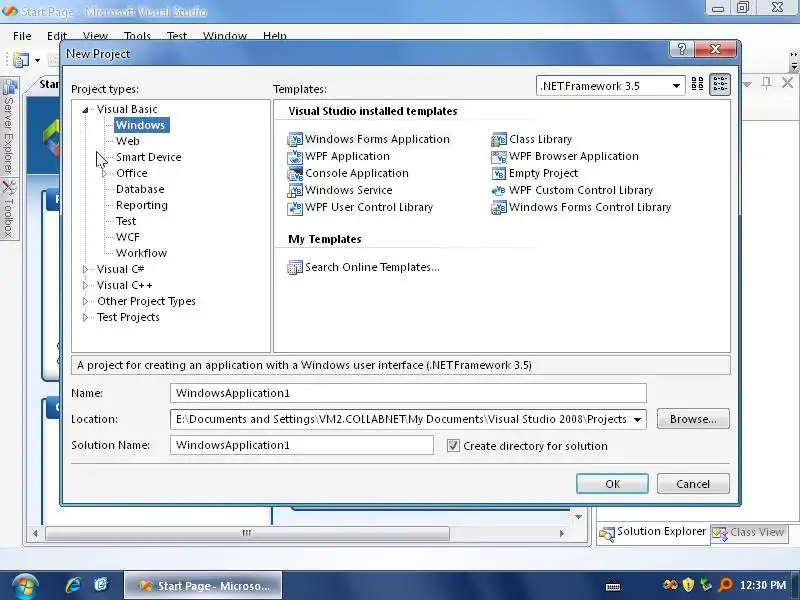Select the Reporting project type

142,205
